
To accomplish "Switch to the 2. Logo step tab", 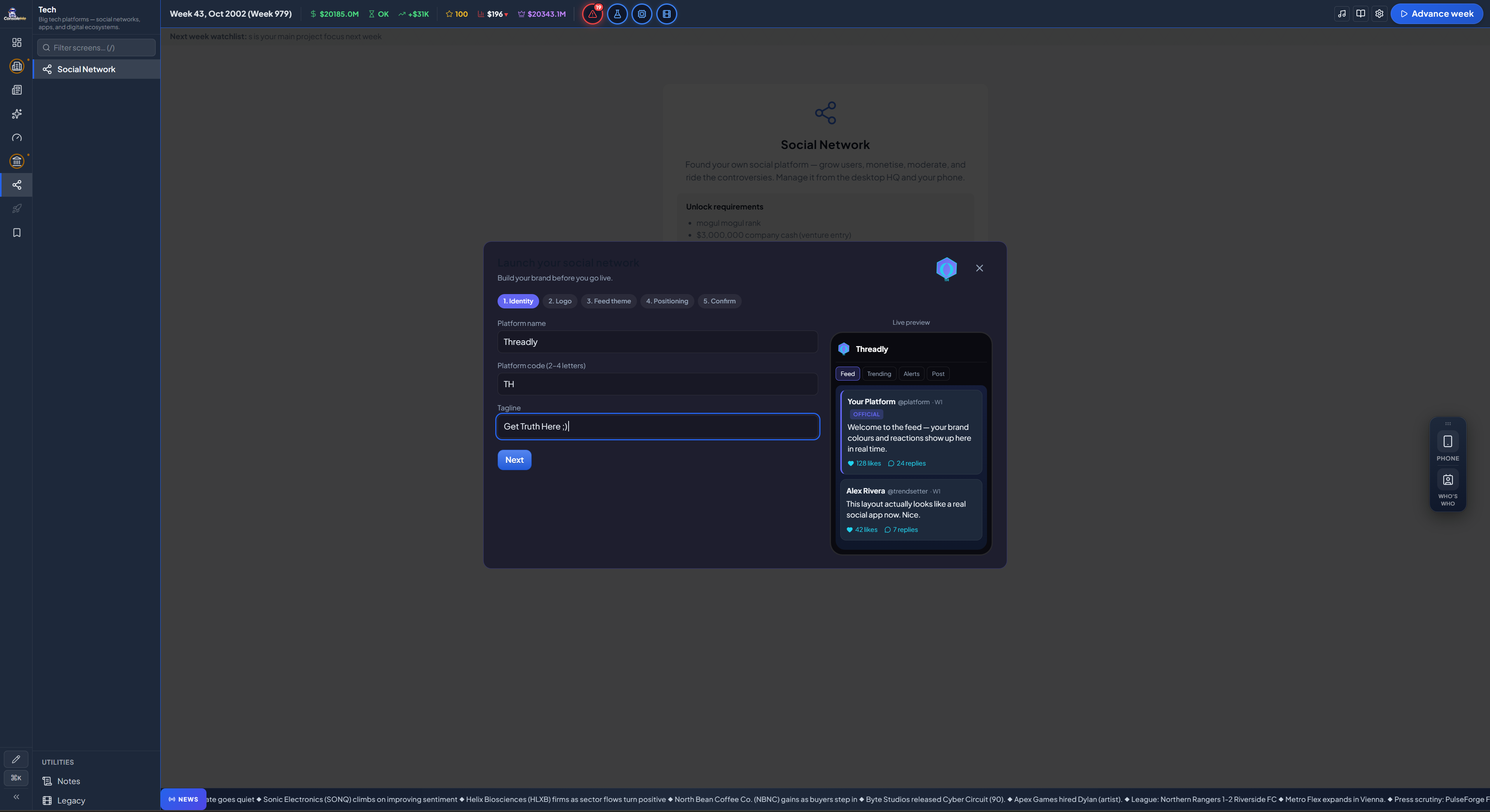I will click(560, 301).
